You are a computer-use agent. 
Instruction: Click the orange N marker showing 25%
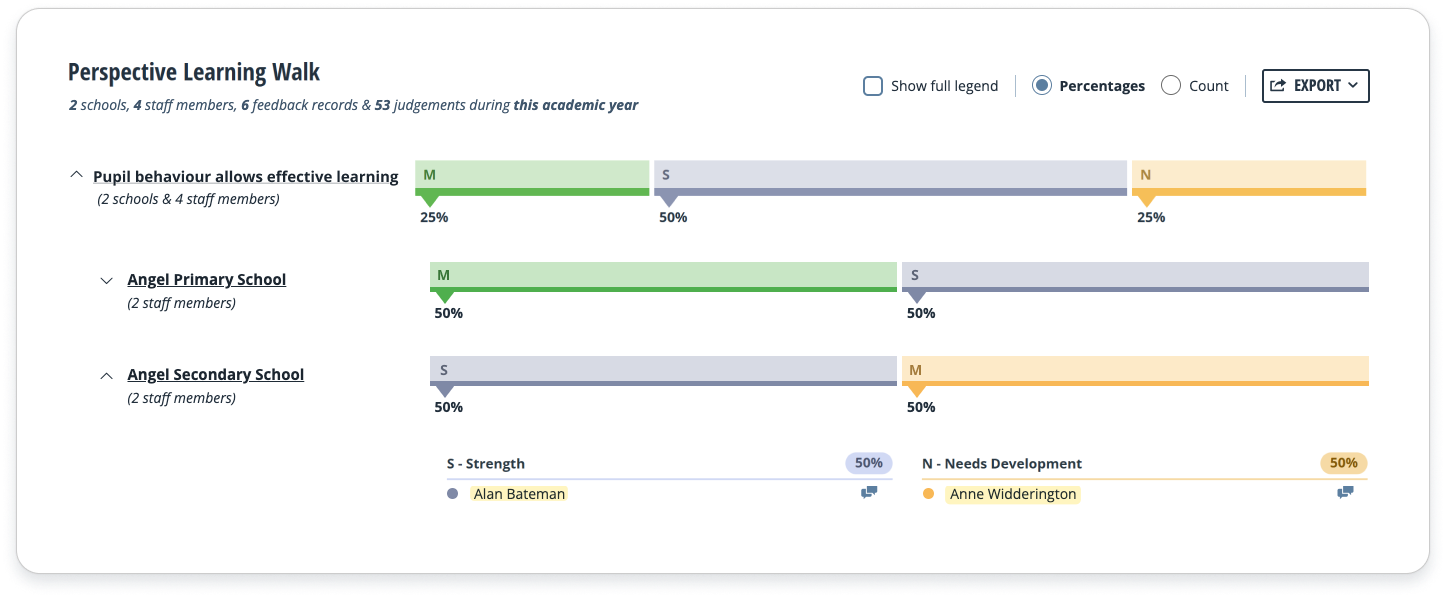coord(1147,200)
